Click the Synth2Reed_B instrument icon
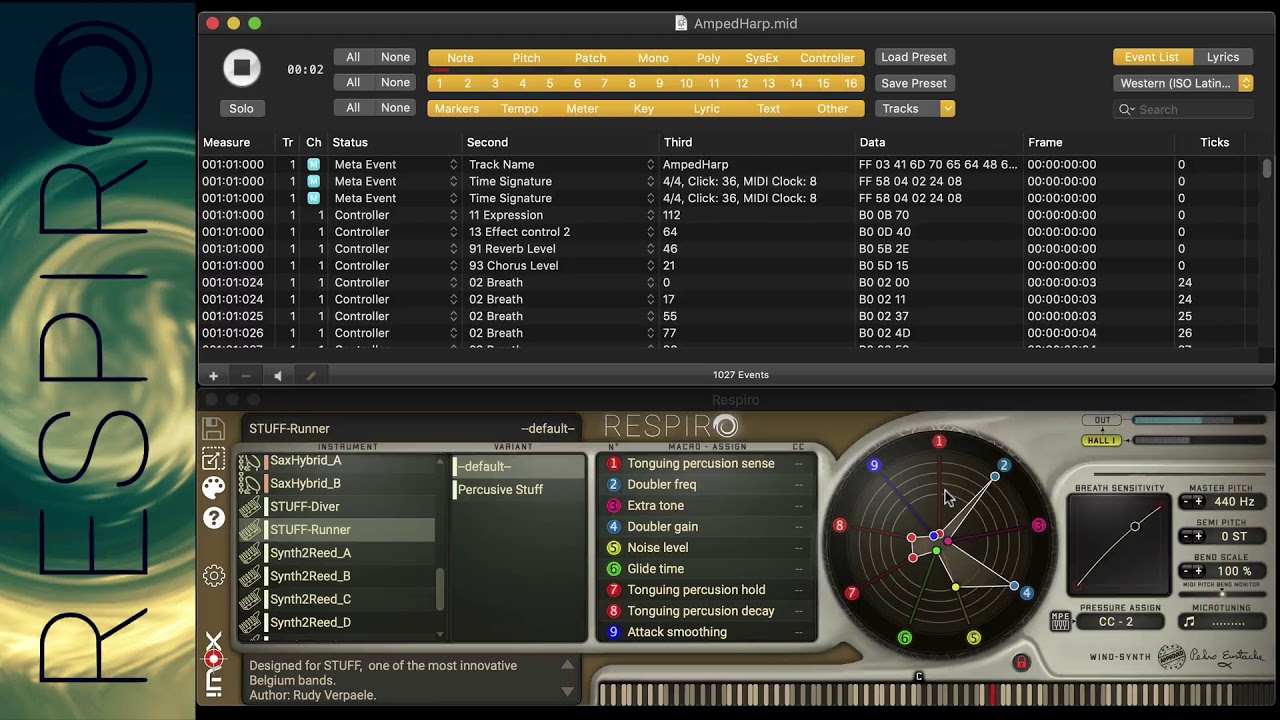The width and height of the screenshot is (1280, 720). click(249, 576)
